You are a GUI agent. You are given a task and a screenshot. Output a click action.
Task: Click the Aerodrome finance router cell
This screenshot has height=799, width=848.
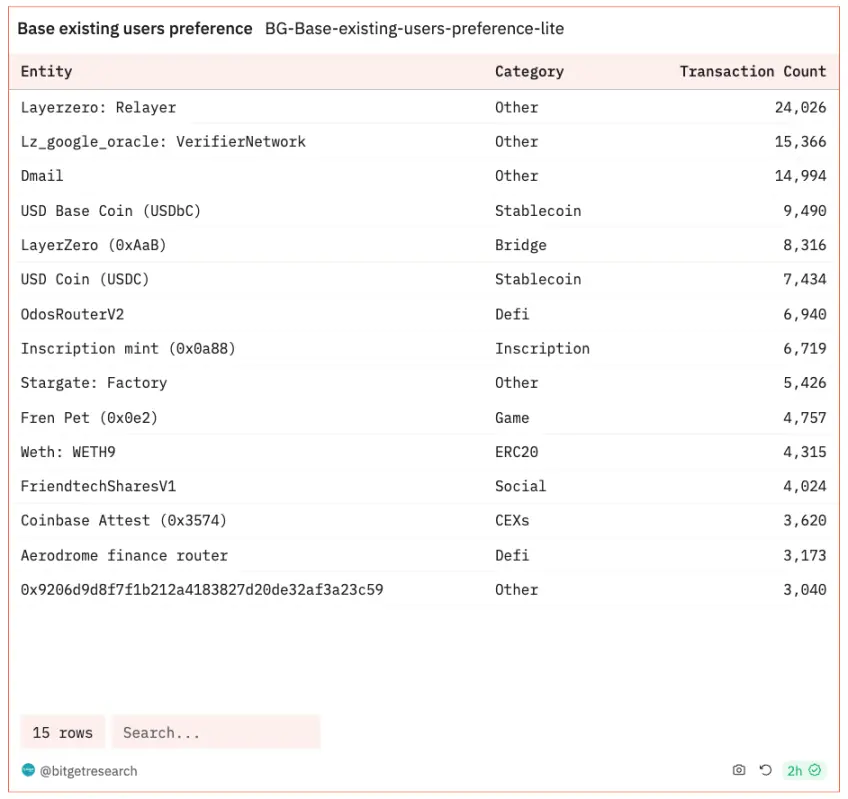click(x=124, y=555)
